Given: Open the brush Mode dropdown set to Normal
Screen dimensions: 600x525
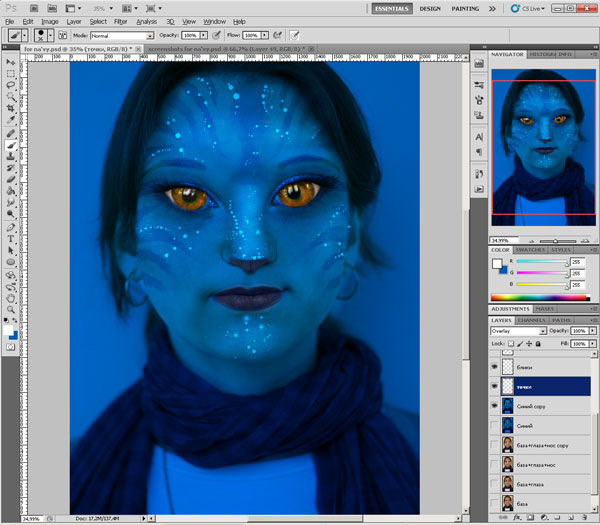Looking at the screenshot, I should pos(121,35).
